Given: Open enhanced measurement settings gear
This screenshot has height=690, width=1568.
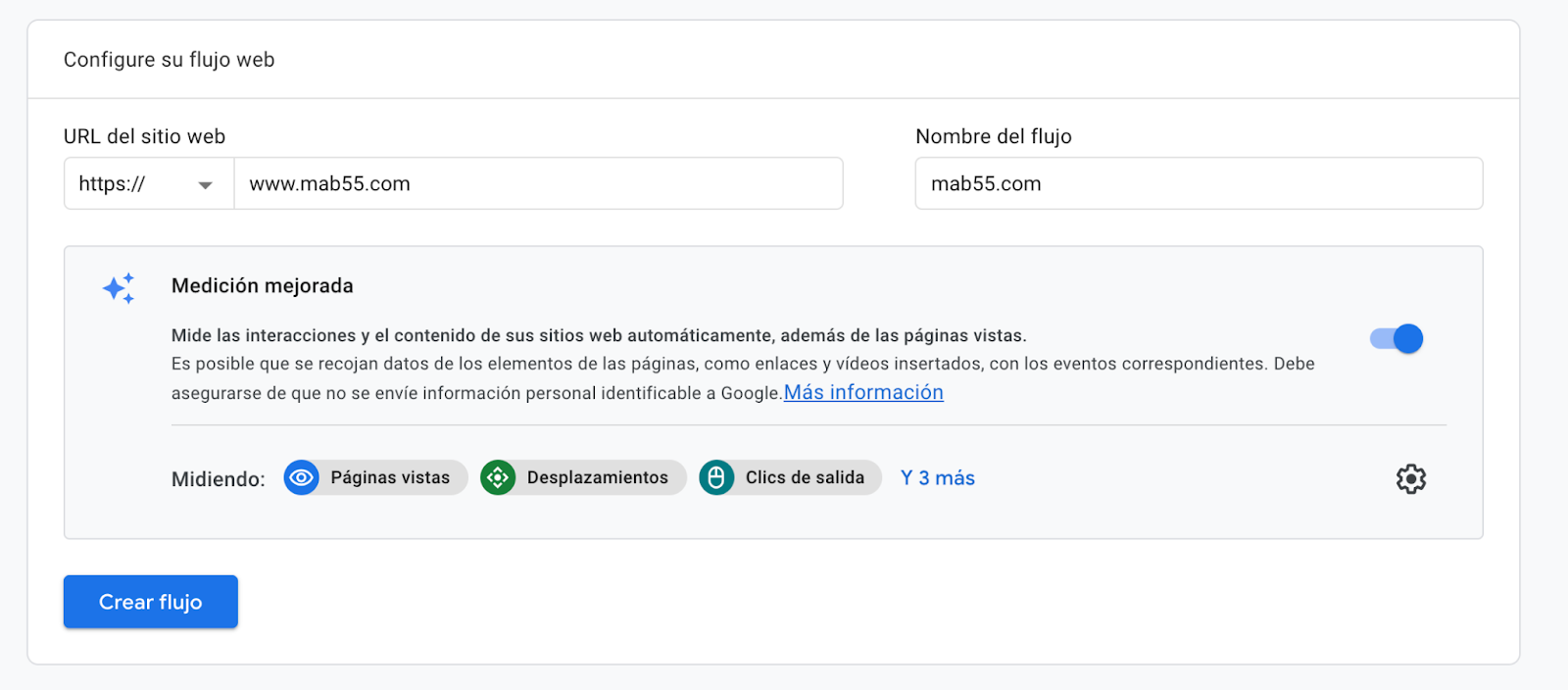Looking at the screenshot, I should click(x=1410, y=479).
